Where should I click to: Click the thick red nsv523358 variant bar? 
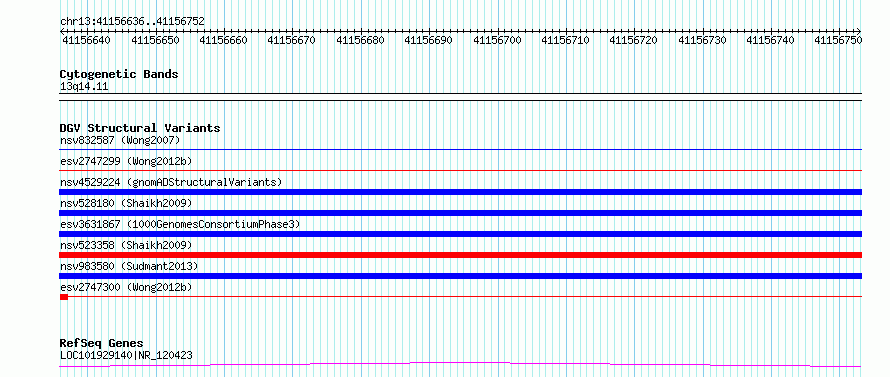[x=460, y=255]
